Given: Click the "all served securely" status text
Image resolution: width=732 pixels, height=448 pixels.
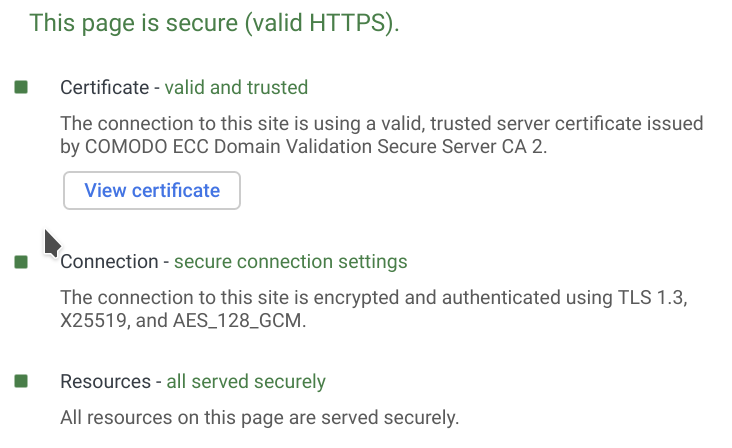Looking at the screenshot, I should 246,381.
